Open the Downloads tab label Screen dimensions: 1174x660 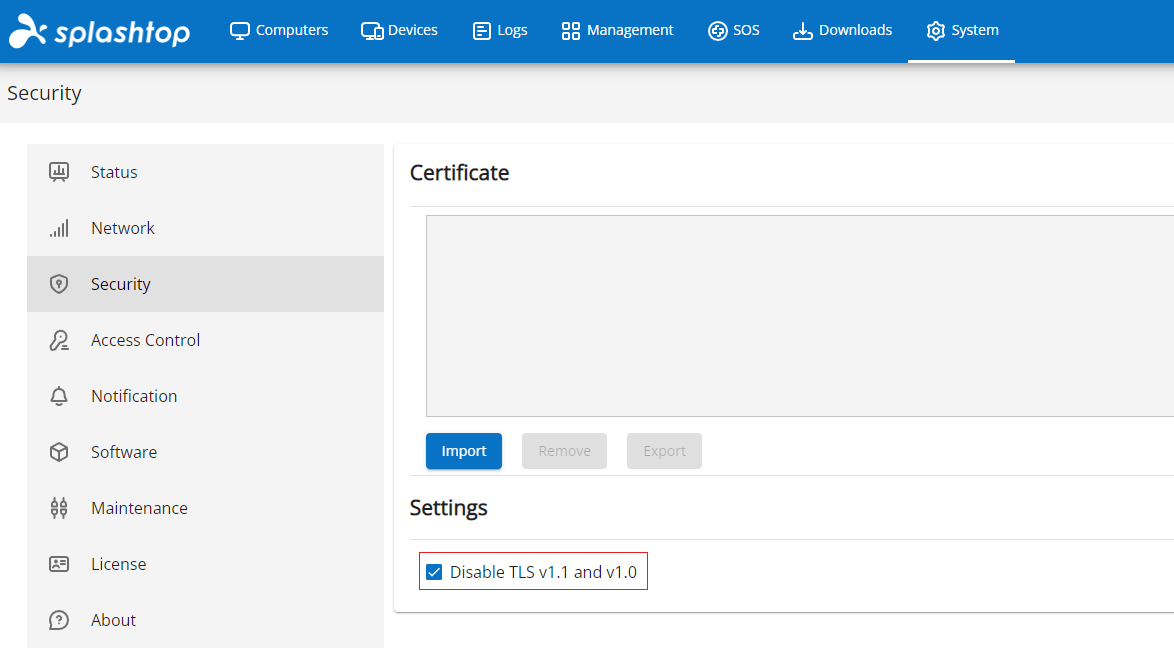tap(856, 31)
